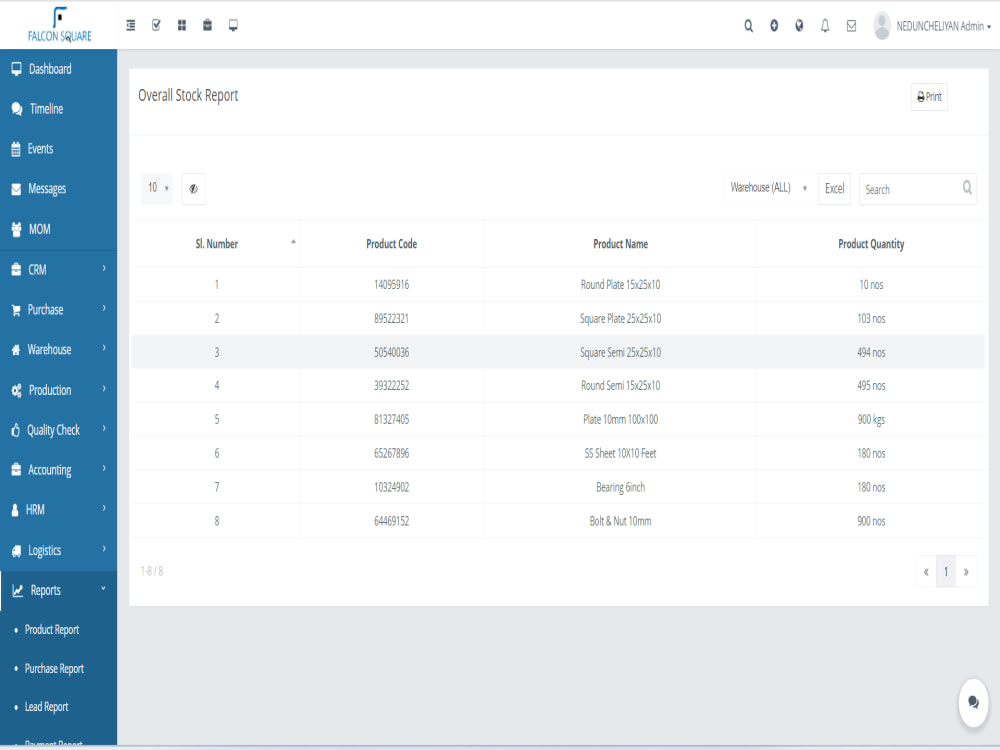Open the chat bubble floating button

[973, 702]
